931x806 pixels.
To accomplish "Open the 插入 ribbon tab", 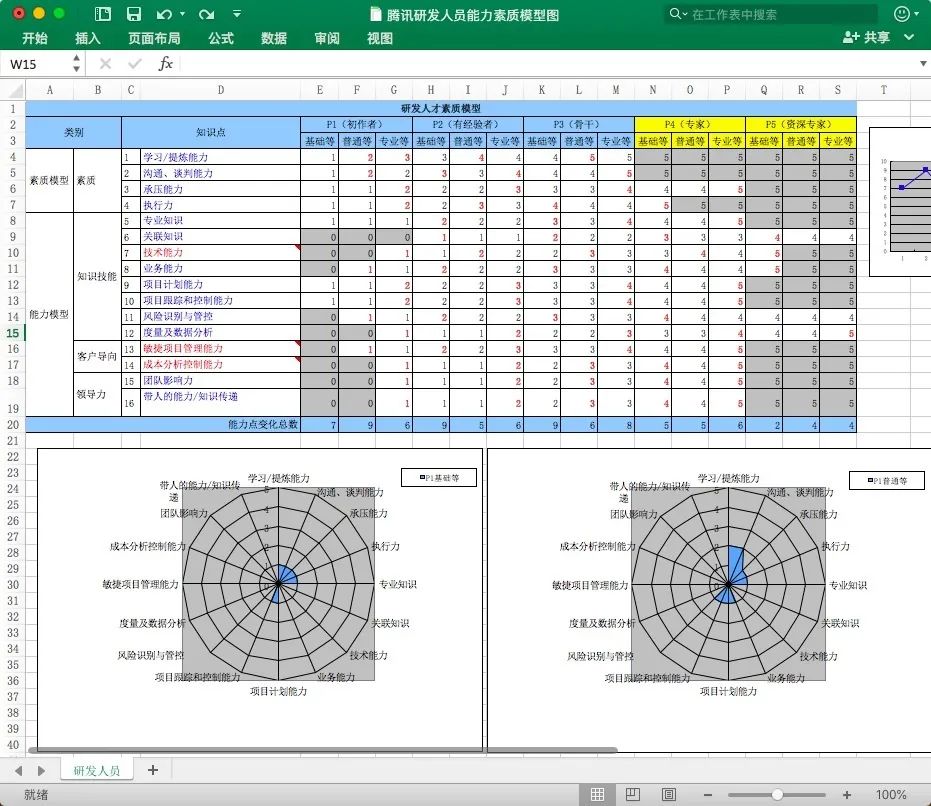I will [88, 38].
